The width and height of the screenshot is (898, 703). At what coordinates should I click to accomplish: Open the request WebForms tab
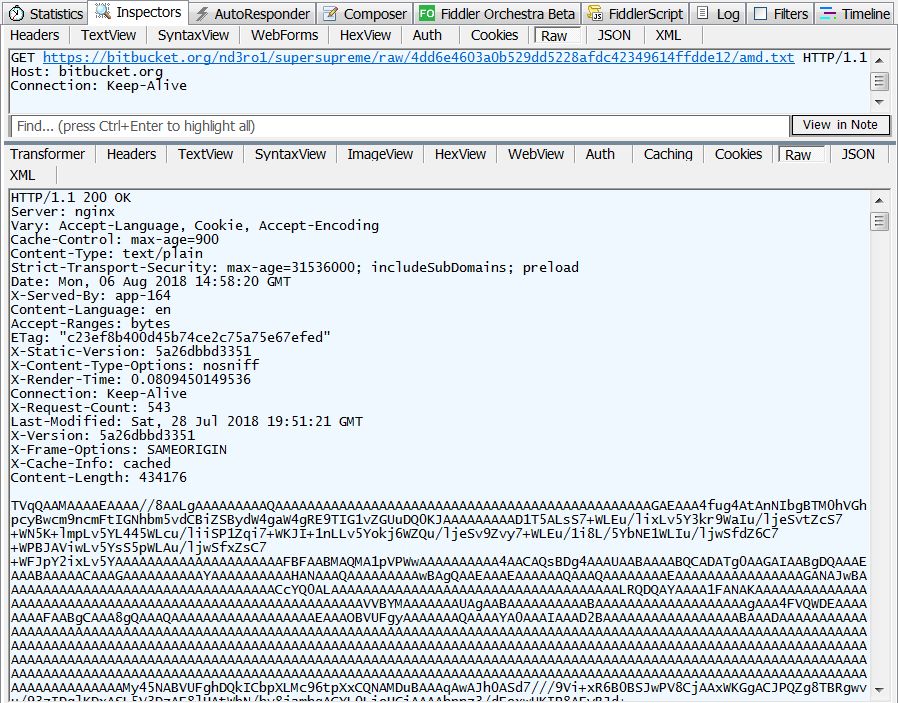[x=284, y=35]
